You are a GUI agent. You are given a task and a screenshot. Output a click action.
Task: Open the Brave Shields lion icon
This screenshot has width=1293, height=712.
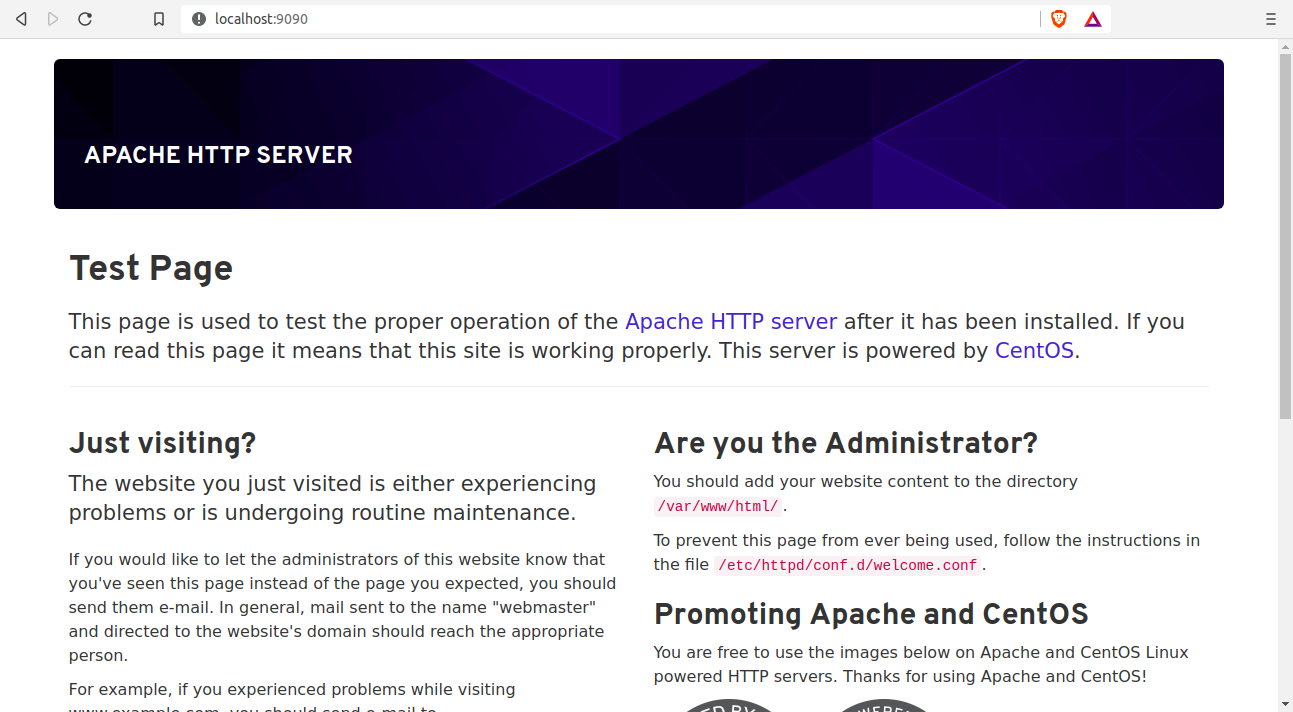click(1059, 19)
